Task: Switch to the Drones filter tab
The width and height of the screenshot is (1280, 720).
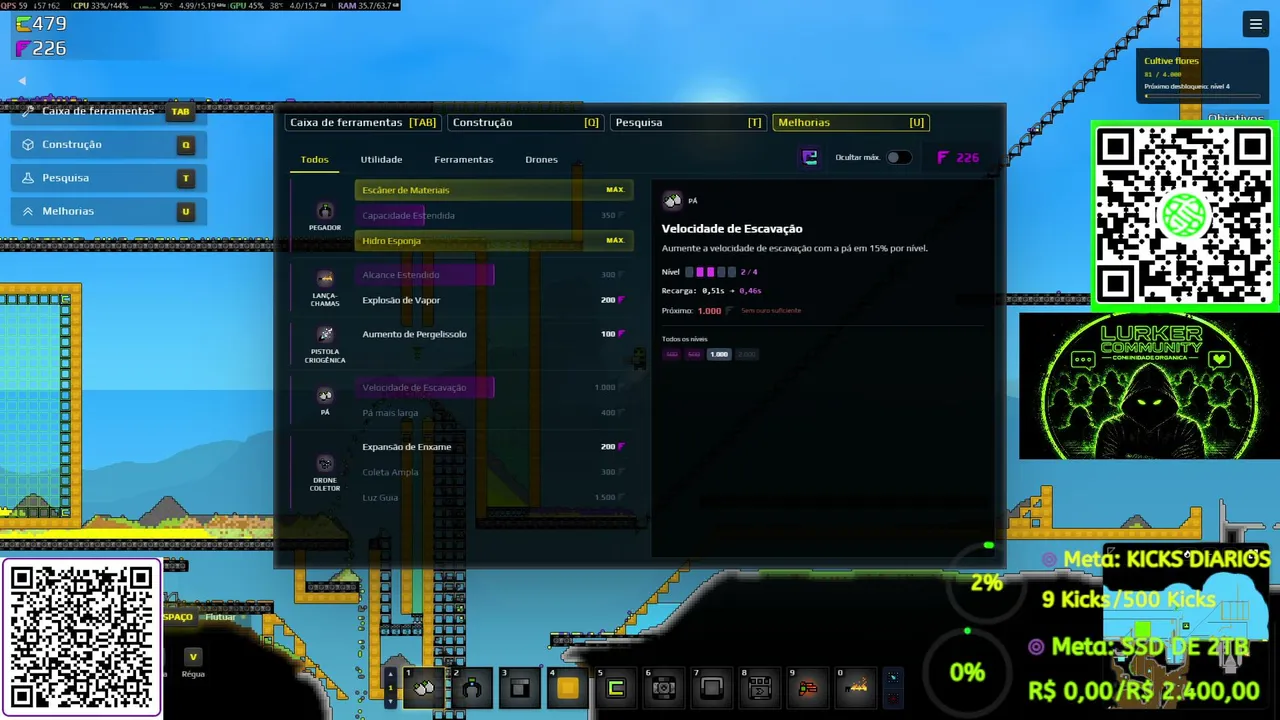Action: 541,160
